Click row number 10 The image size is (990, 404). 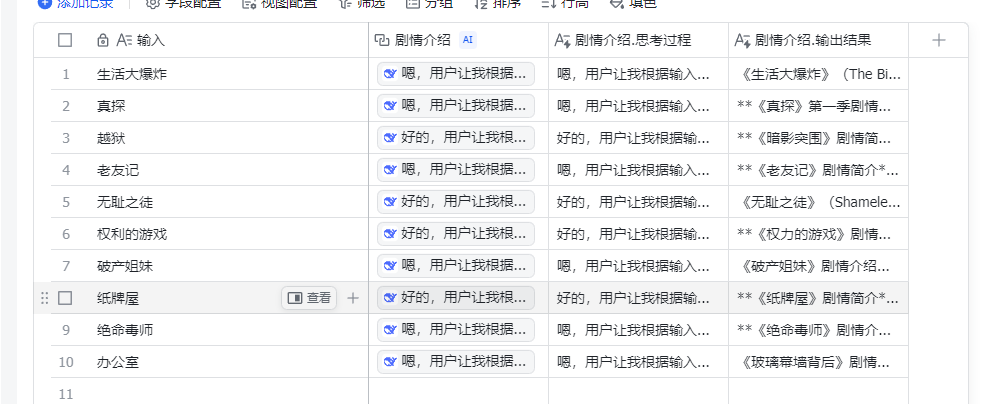pyautogui.click(x=66, y=362)
